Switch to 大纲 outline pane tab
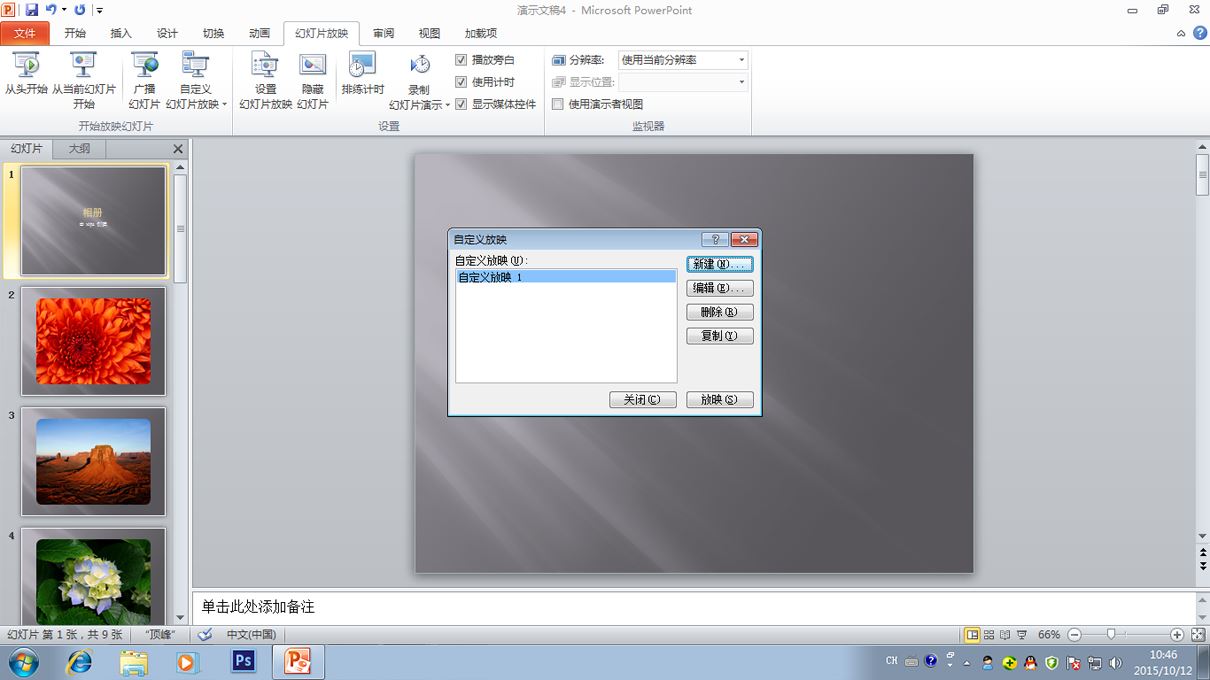Screen dimensions: 1210x680 point(79,149)
